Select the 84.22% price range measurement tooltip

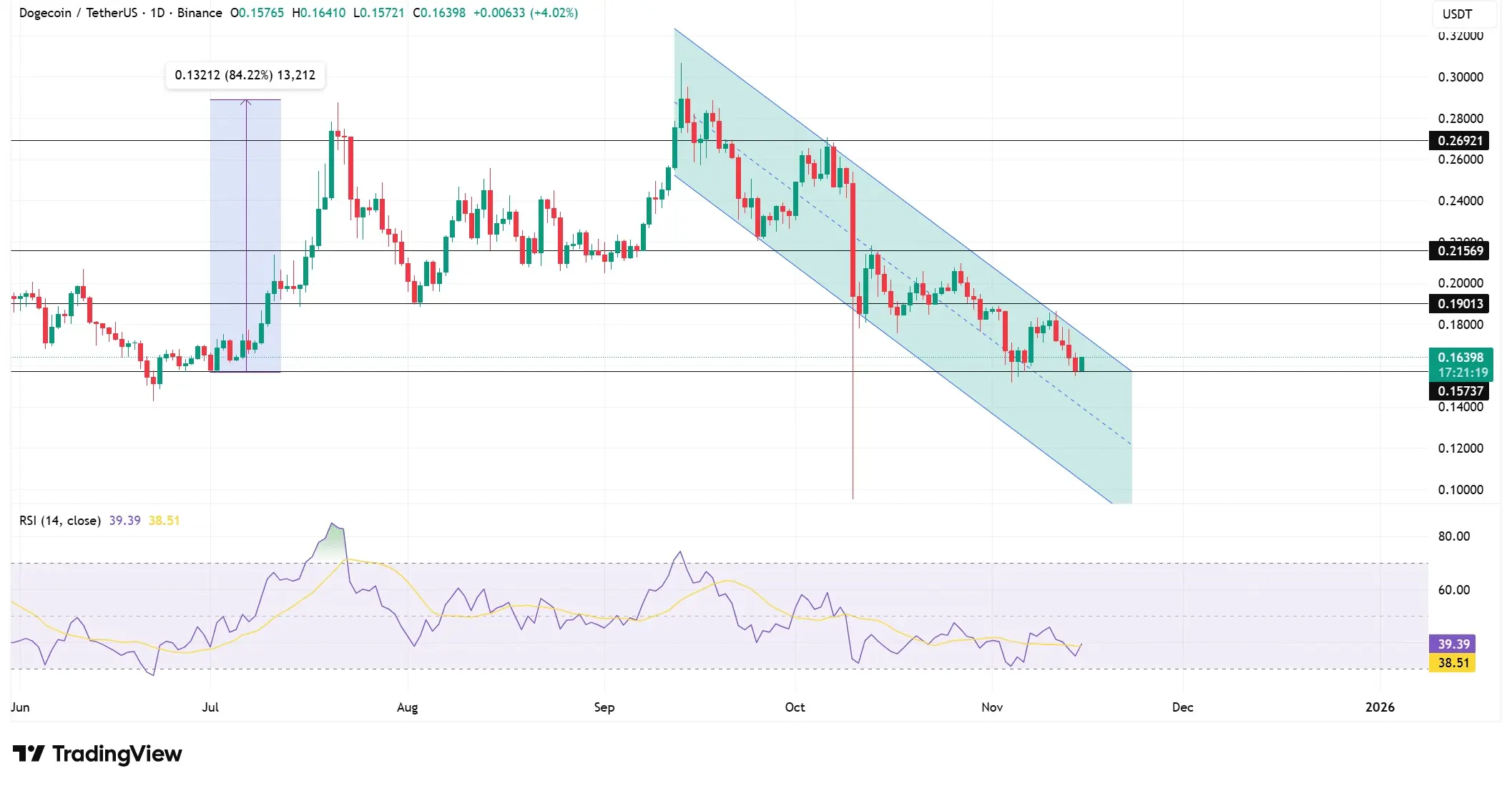[x=245, y=75]
